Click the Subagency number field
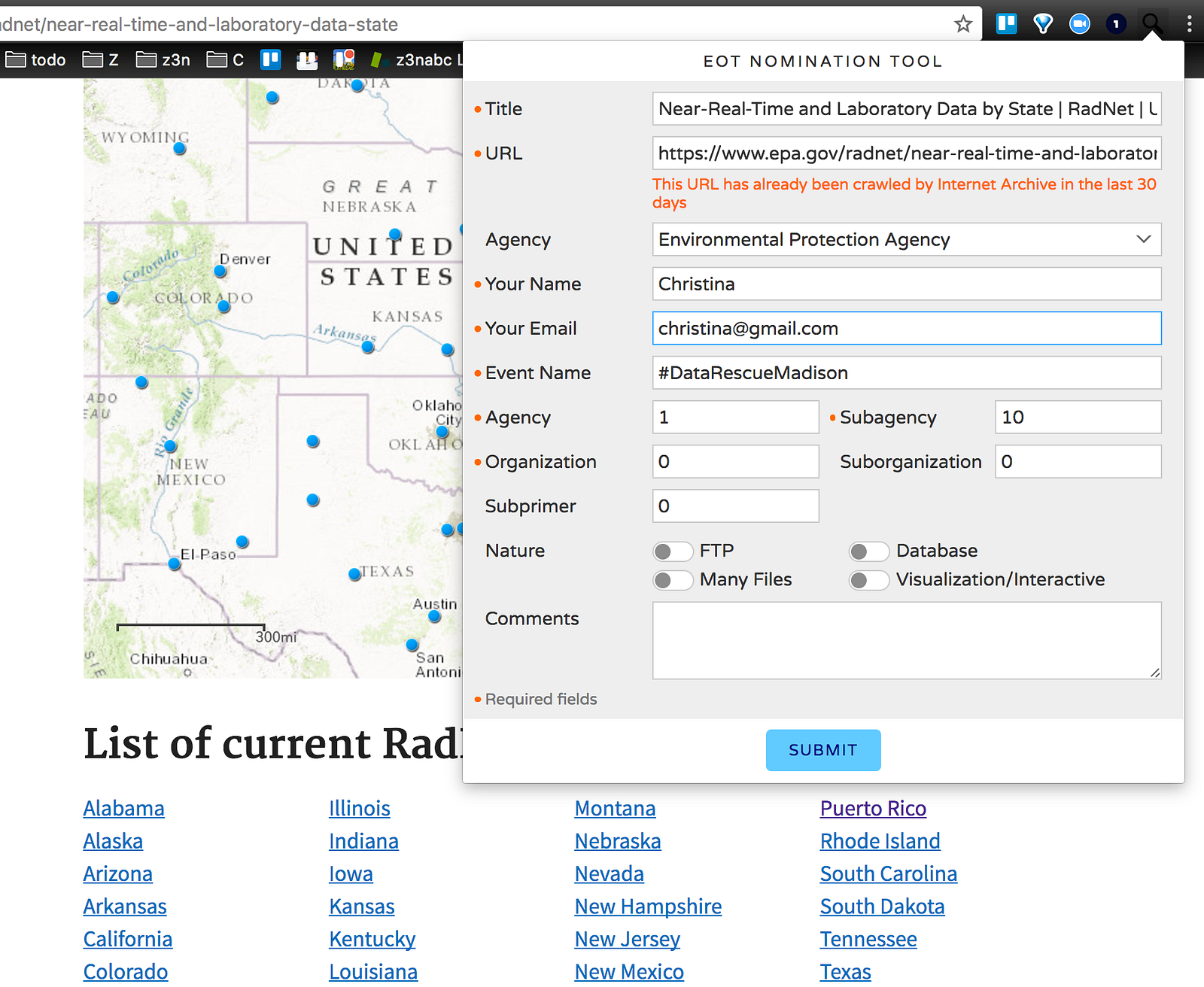1204x987 pixels. click(1078, 417)
